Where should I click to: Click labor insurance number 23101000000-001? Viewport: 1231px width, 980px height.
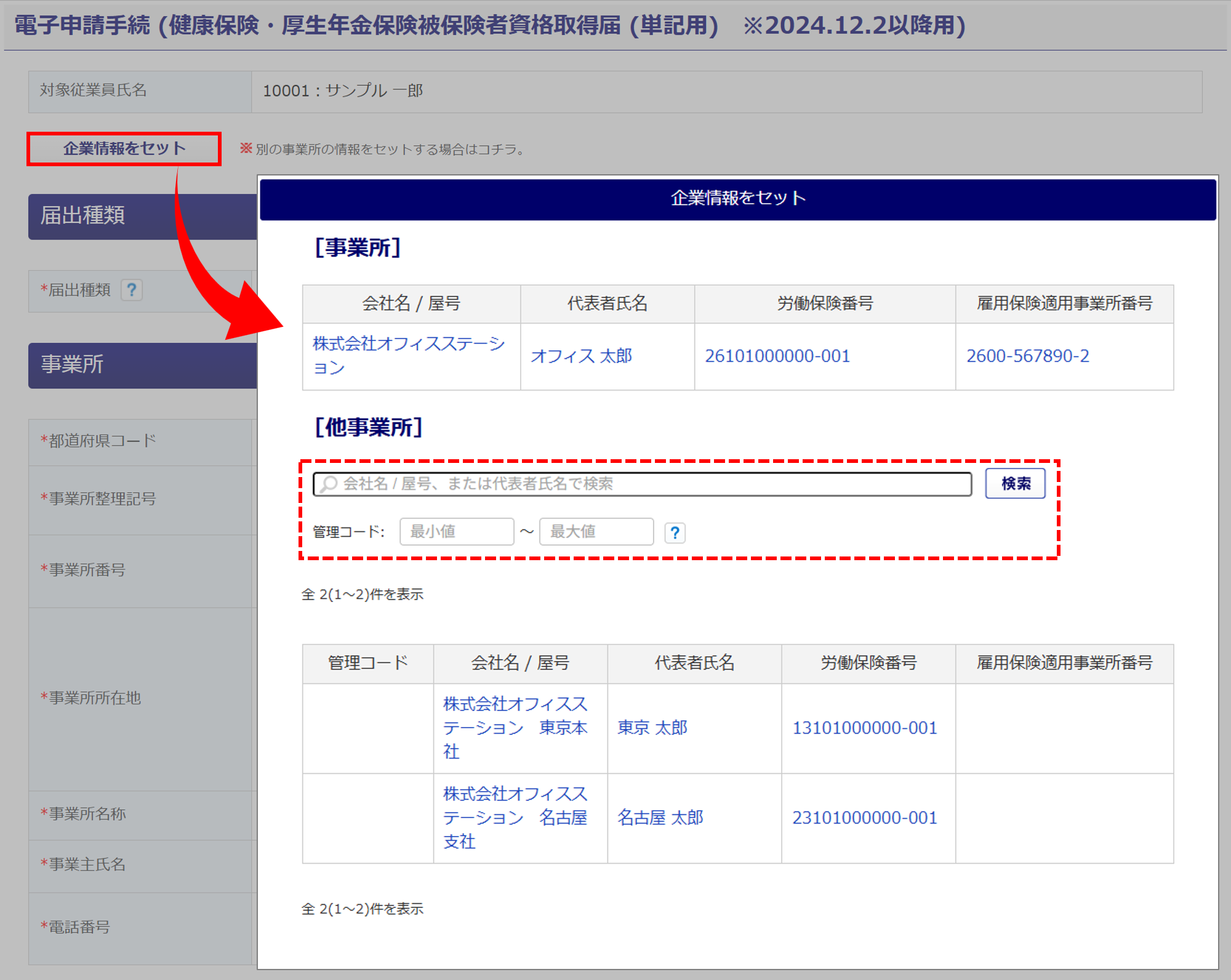click(x=865, y=817)
